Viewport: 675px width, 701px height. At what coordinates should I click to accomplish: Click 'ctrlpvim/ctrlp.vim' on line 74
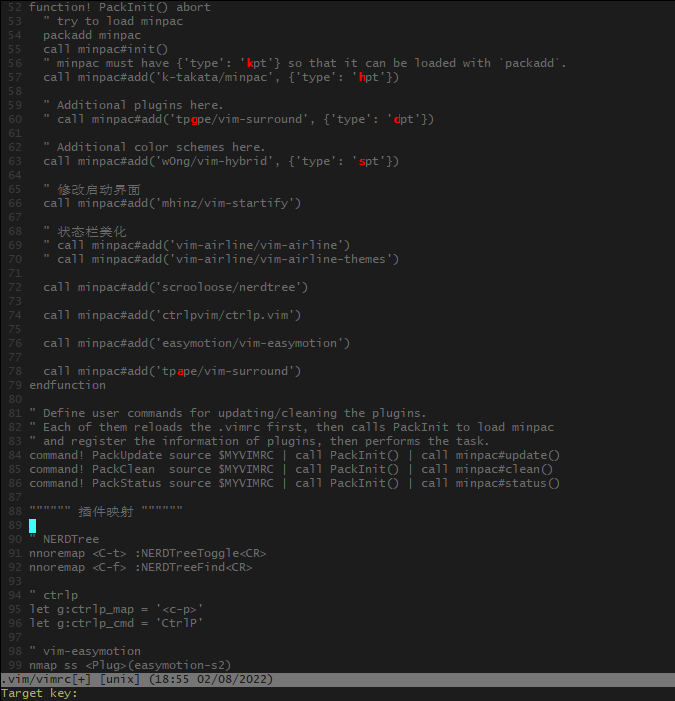point(225,316)
